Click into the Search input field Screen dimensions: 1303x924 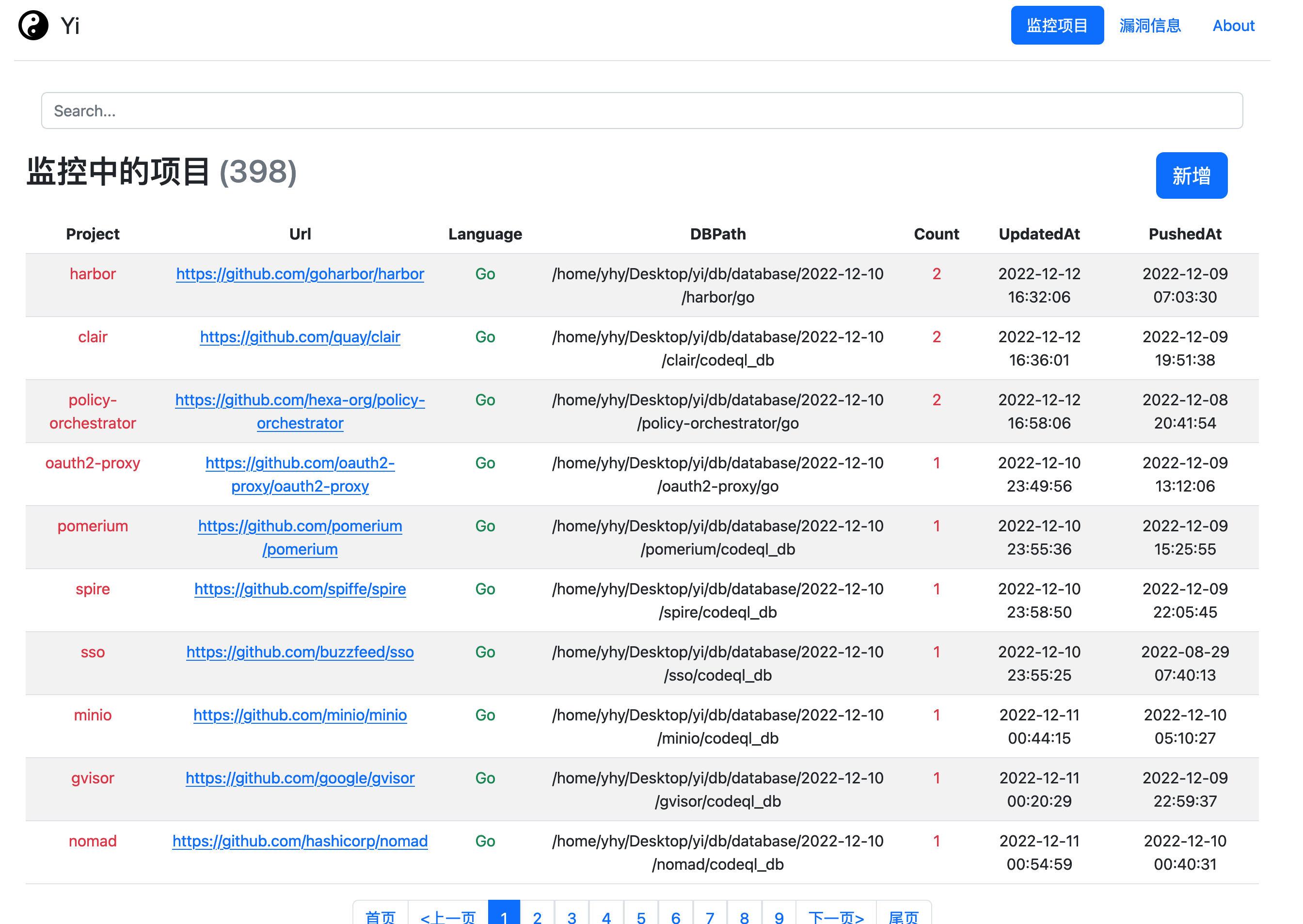pos(641,111)
